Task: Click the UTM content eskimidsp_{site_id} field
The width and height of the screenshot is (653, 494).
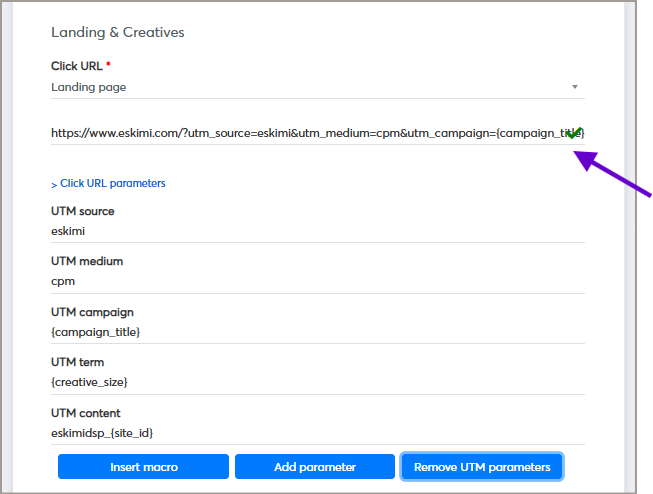Action: click(300, 433)
